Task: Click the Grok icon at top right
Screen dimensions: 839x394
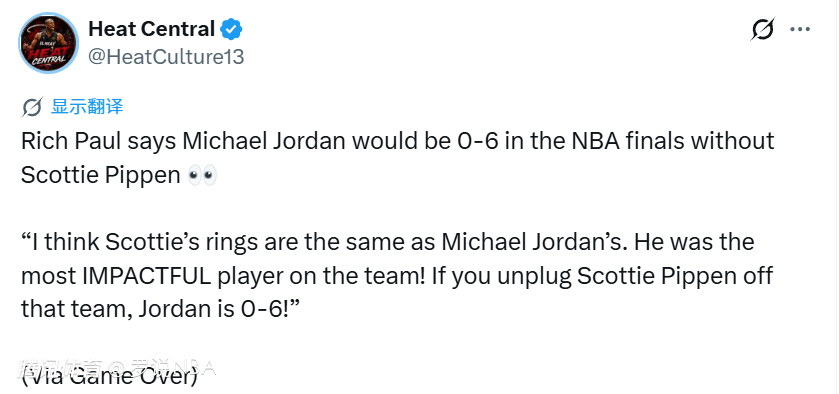Action: point(762,29)
